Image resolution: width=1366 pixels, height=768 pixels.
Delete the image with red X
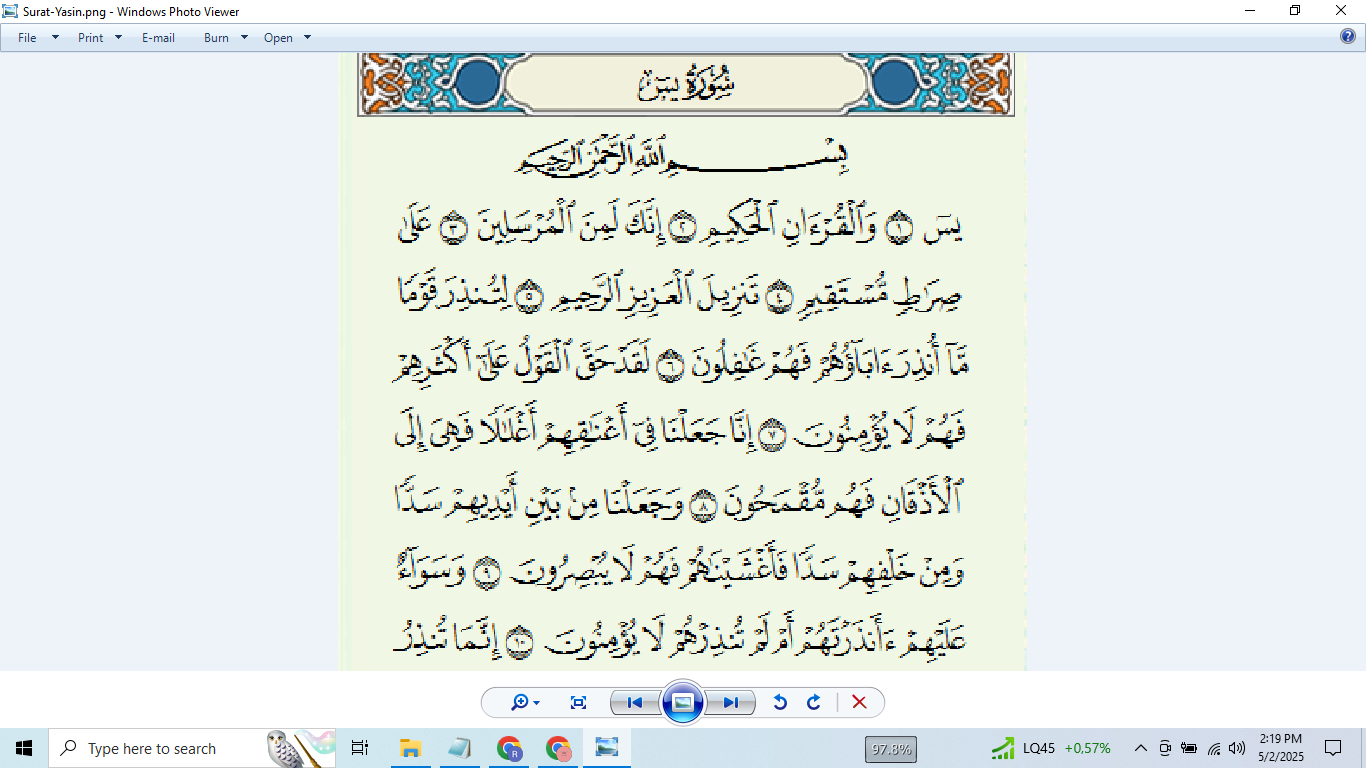[x=859, y=703]
